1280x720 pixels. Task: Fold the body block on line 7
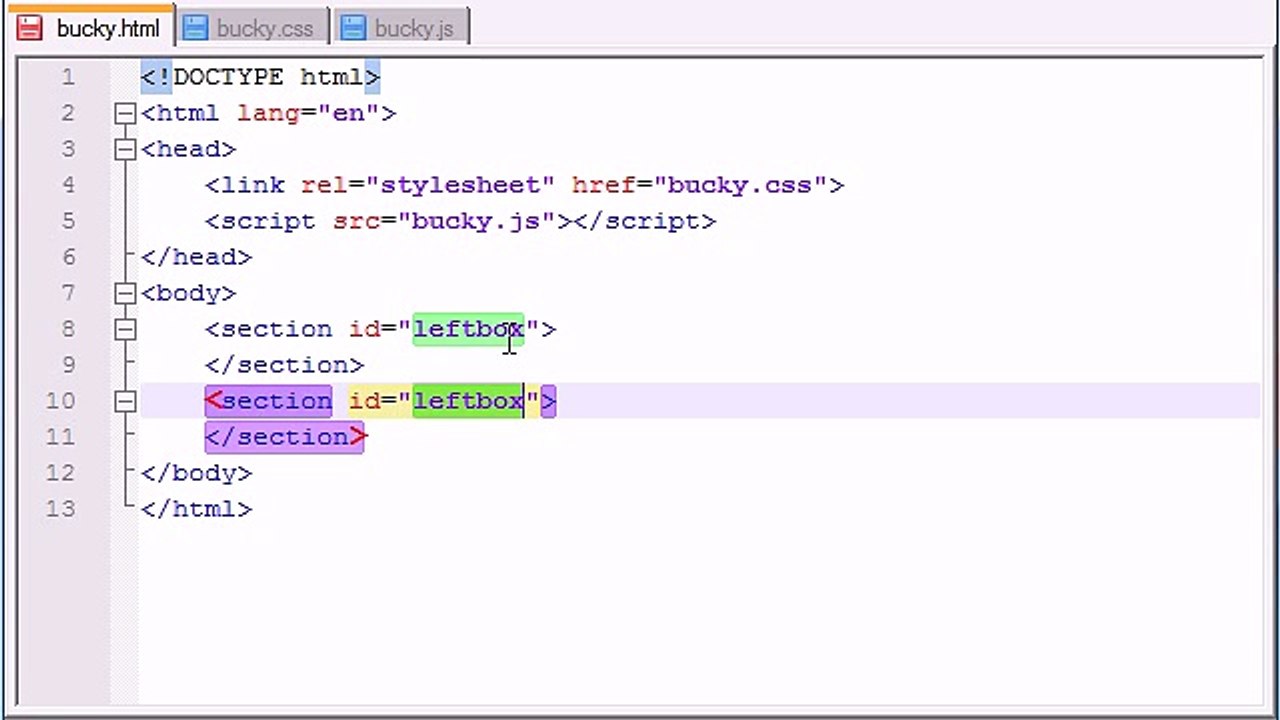[x=125, y=294]
